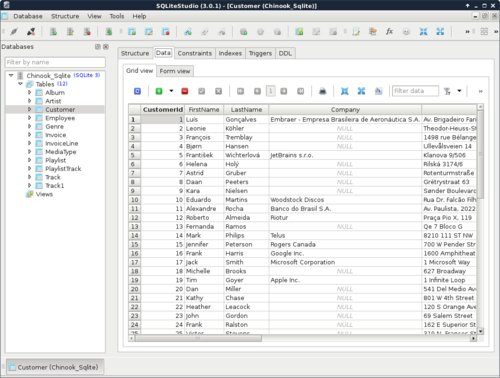500x378 pixels.
Task: Select the Woodstock Discos company cell
Action: [x=345, y=200]
